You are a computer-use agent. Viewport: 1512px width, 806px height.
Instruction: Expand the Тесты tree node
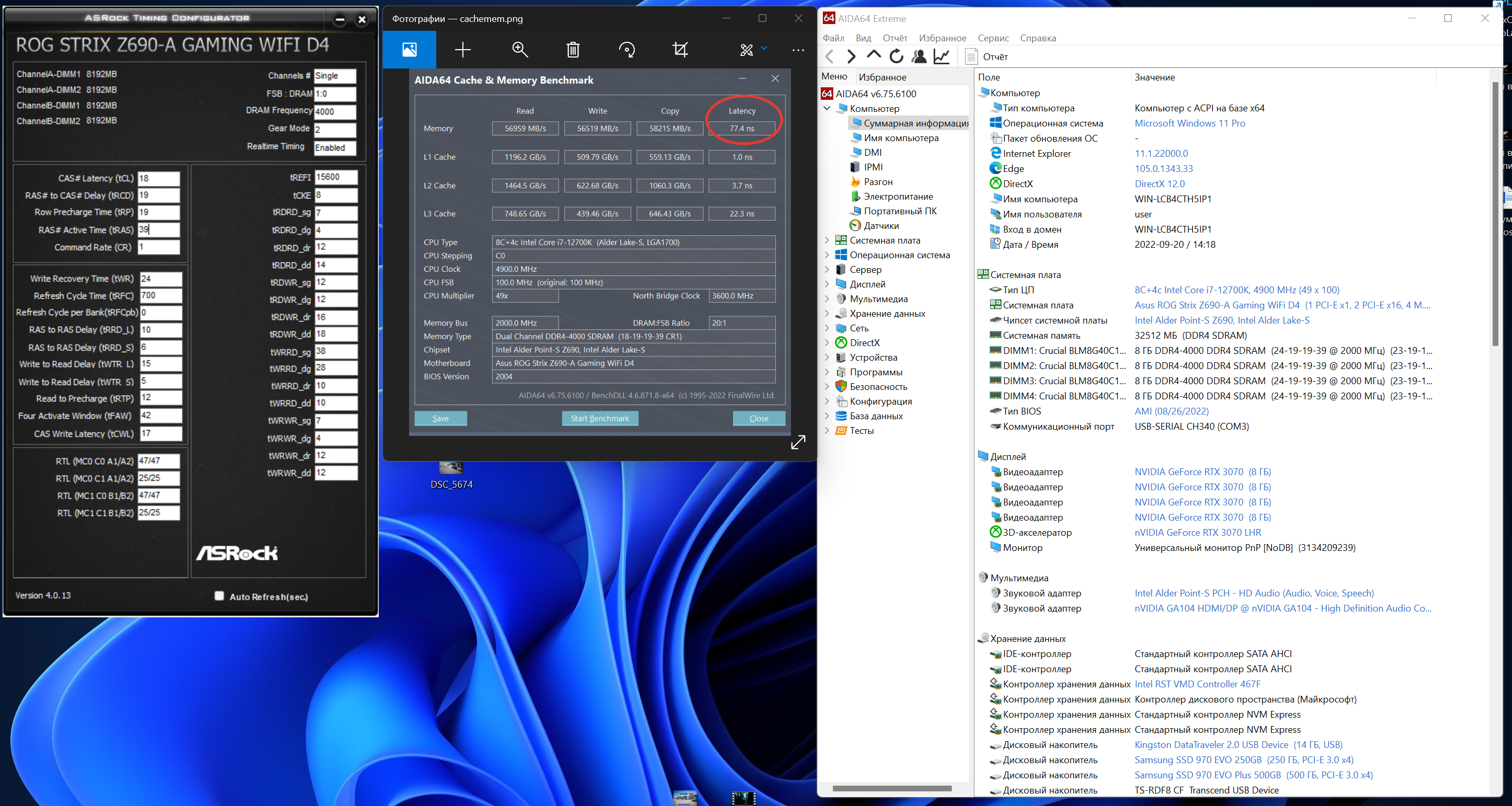[x=827, y=430]
